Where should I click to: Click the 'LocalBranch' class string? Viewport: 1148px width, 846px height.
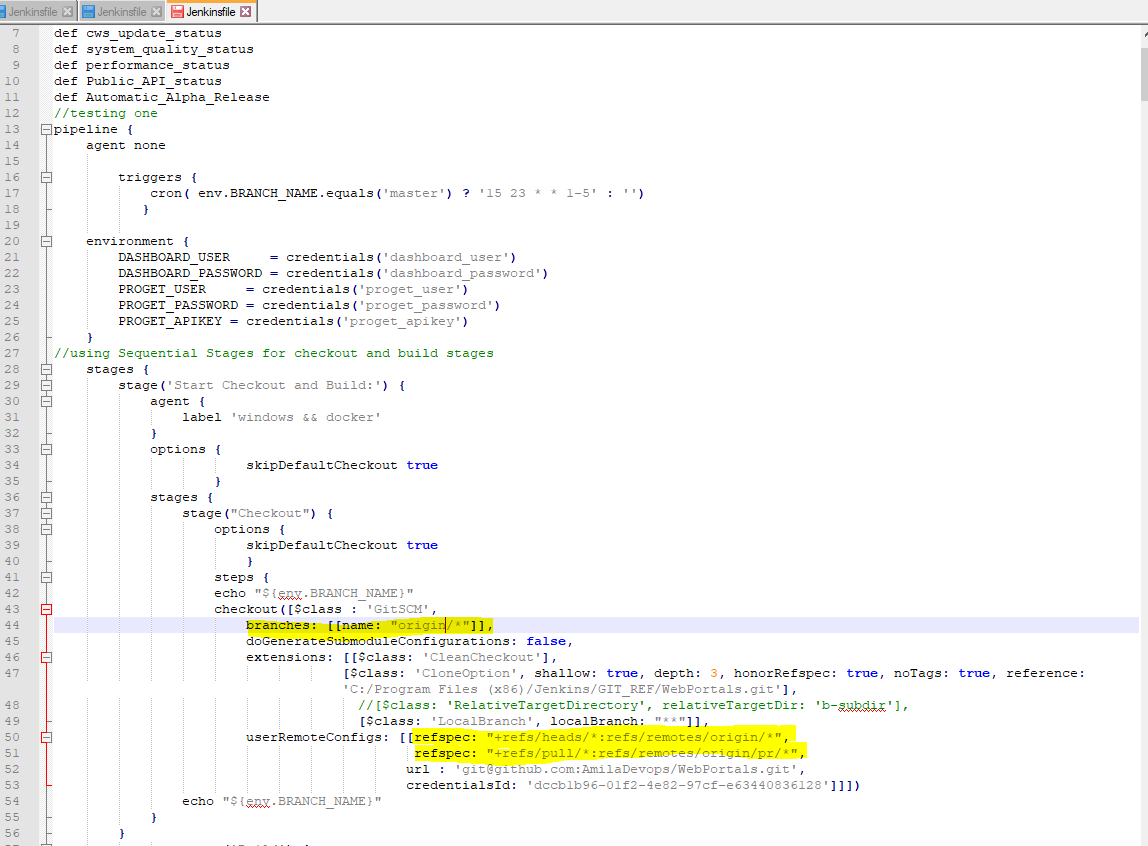pyautogui.click(x=482, y=722)
